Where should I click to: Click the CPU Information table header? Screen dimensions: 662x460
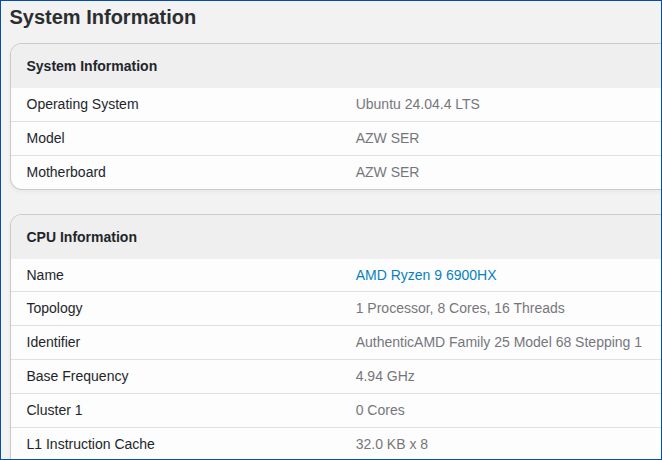pos(82,237)
